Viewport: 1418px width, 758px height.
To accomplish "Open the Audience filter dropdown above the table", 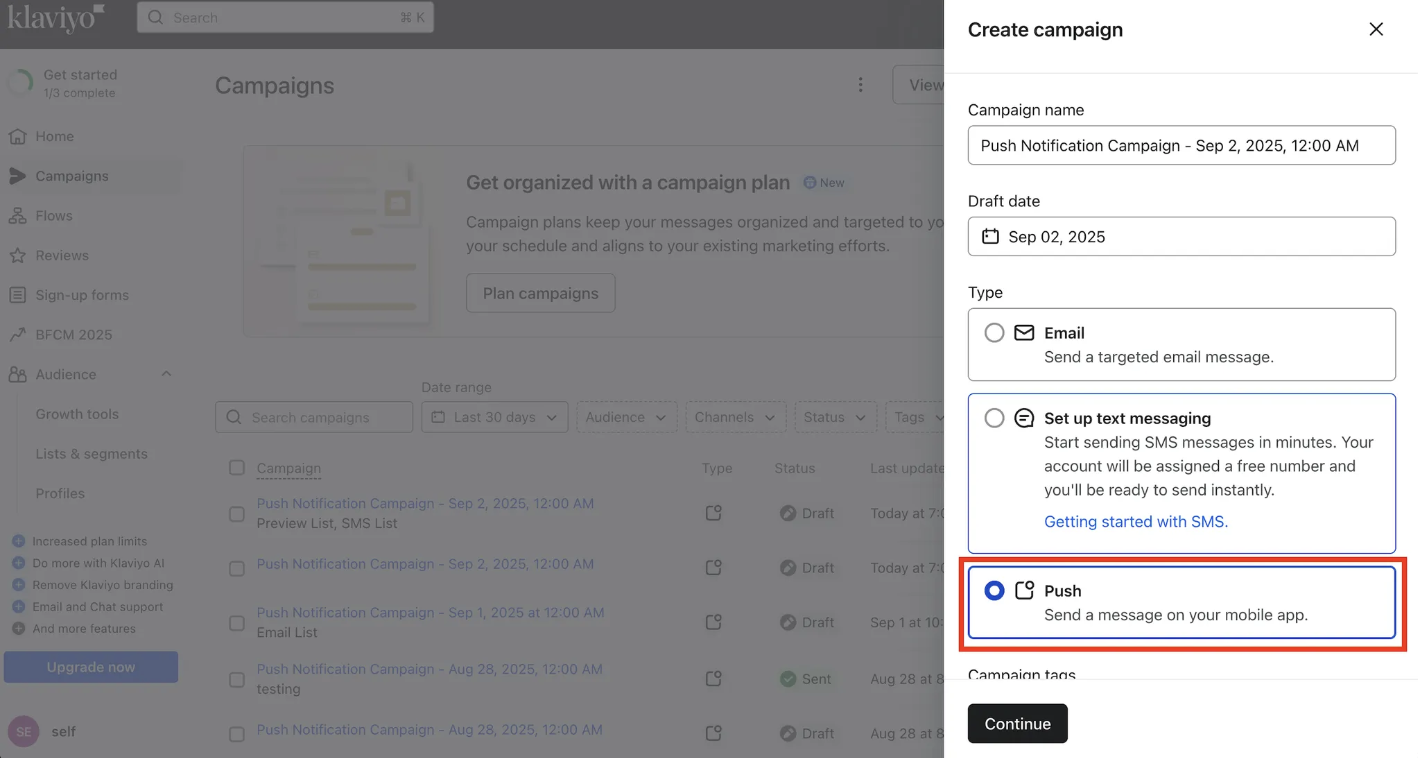I will tap(627, 417).
